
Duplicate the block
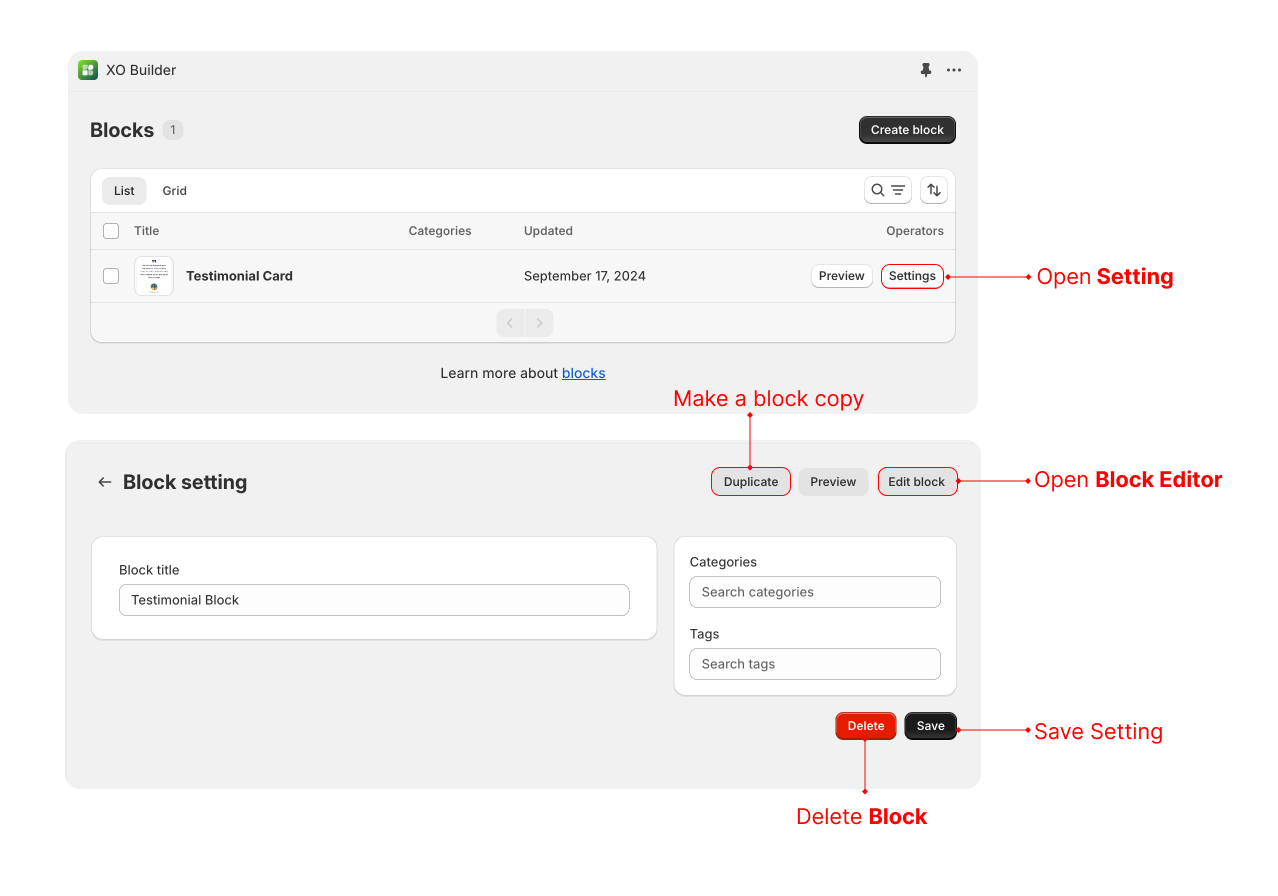pyautogui.click(x=750, y=482)
